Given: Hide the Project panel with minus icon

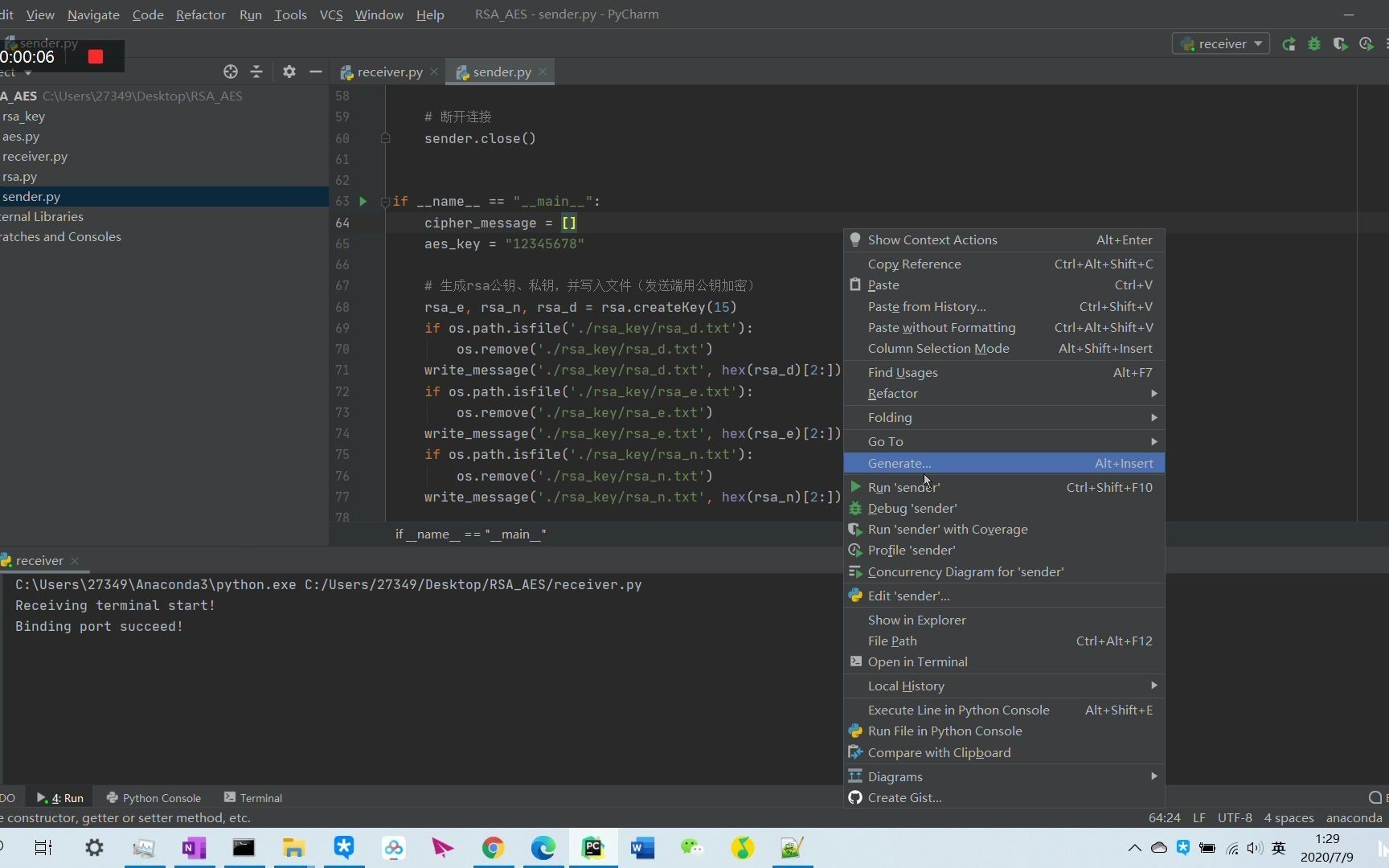Looking at the screenshot, I should pyautogui.click(x=316, y=72).
